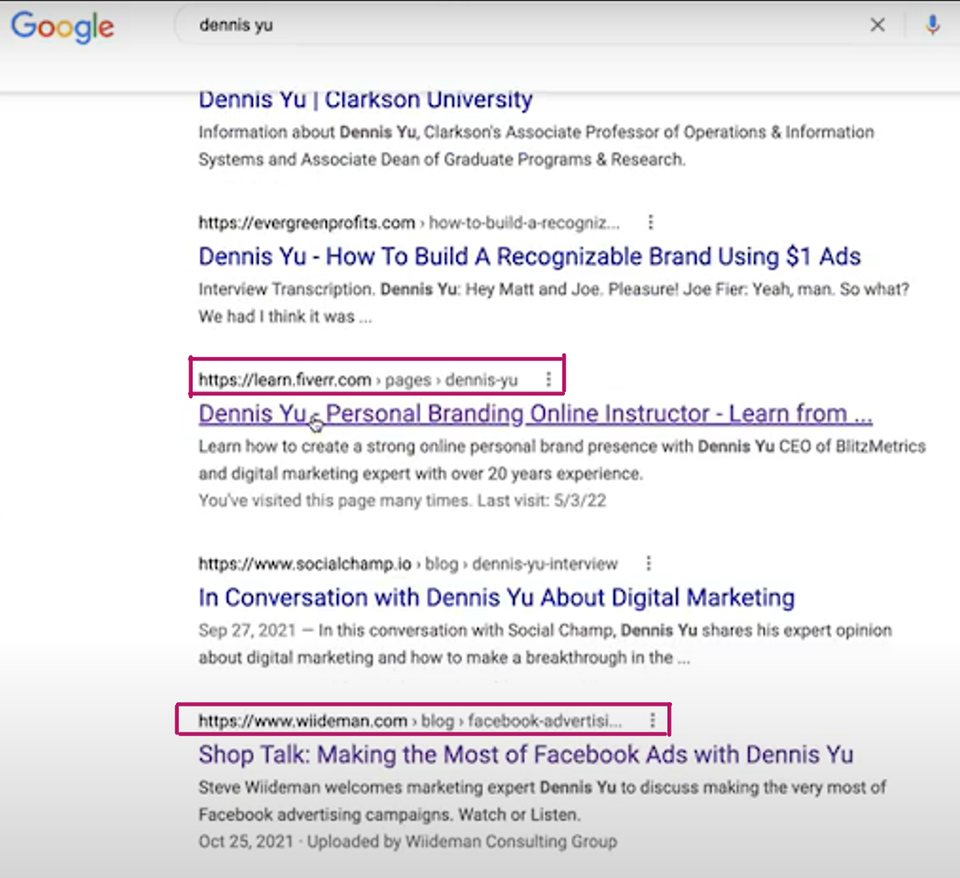Open 'In Conversation with Dennis Yu' result
This screenshot has height=878, width=960.
[x=497, y=598]
